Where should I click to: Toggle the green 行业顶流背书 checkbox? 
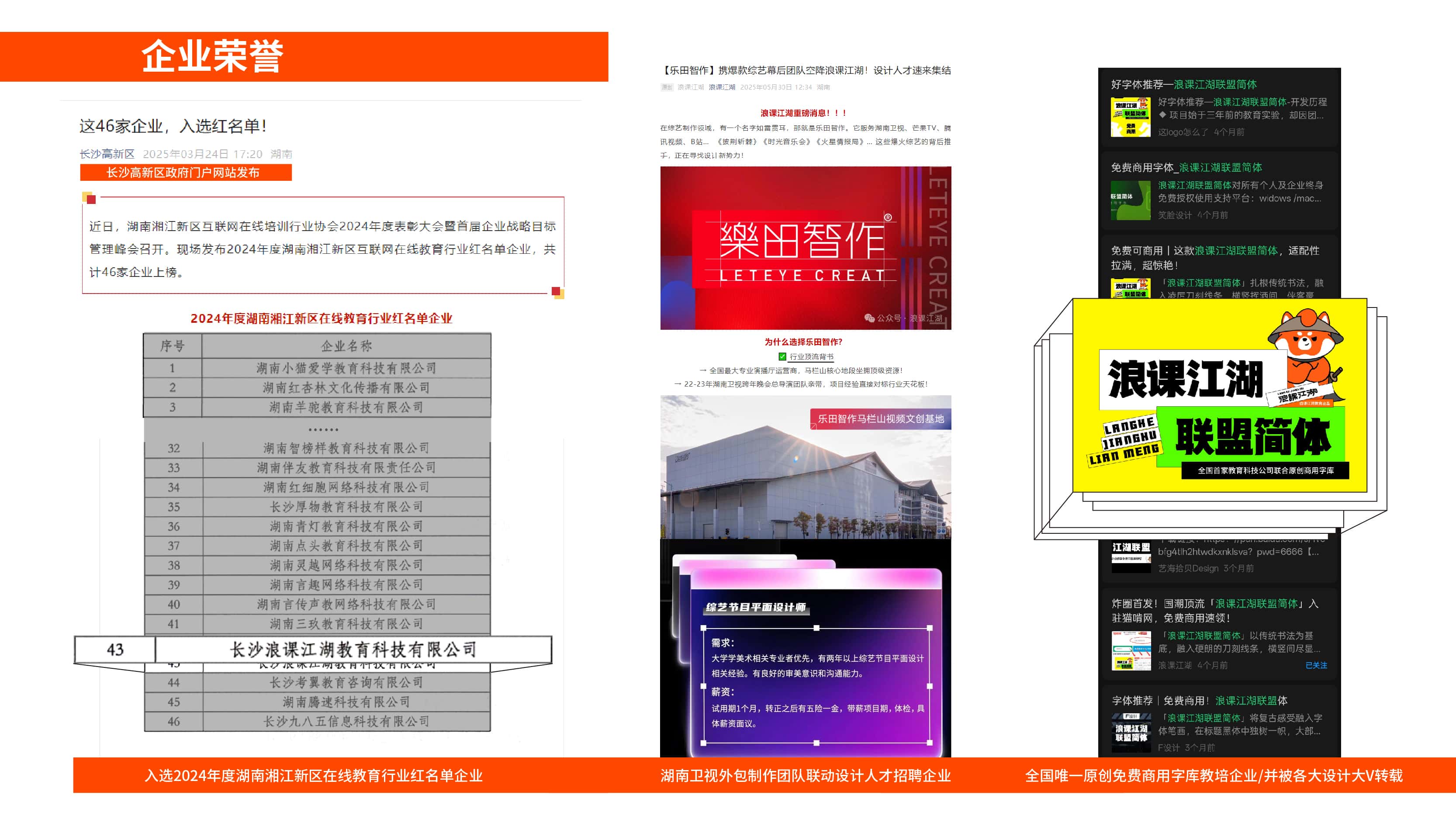click(782, 357)
